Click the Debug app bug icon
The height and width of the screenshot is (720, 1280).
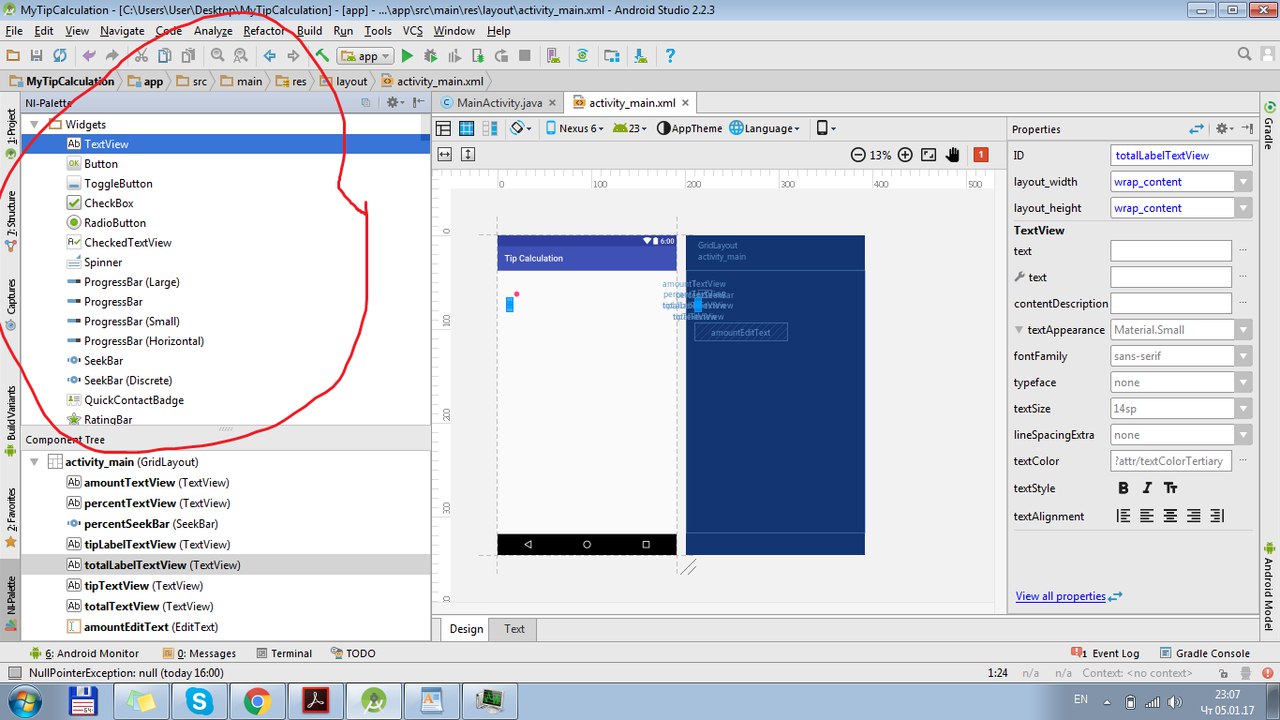pos(431,56)
